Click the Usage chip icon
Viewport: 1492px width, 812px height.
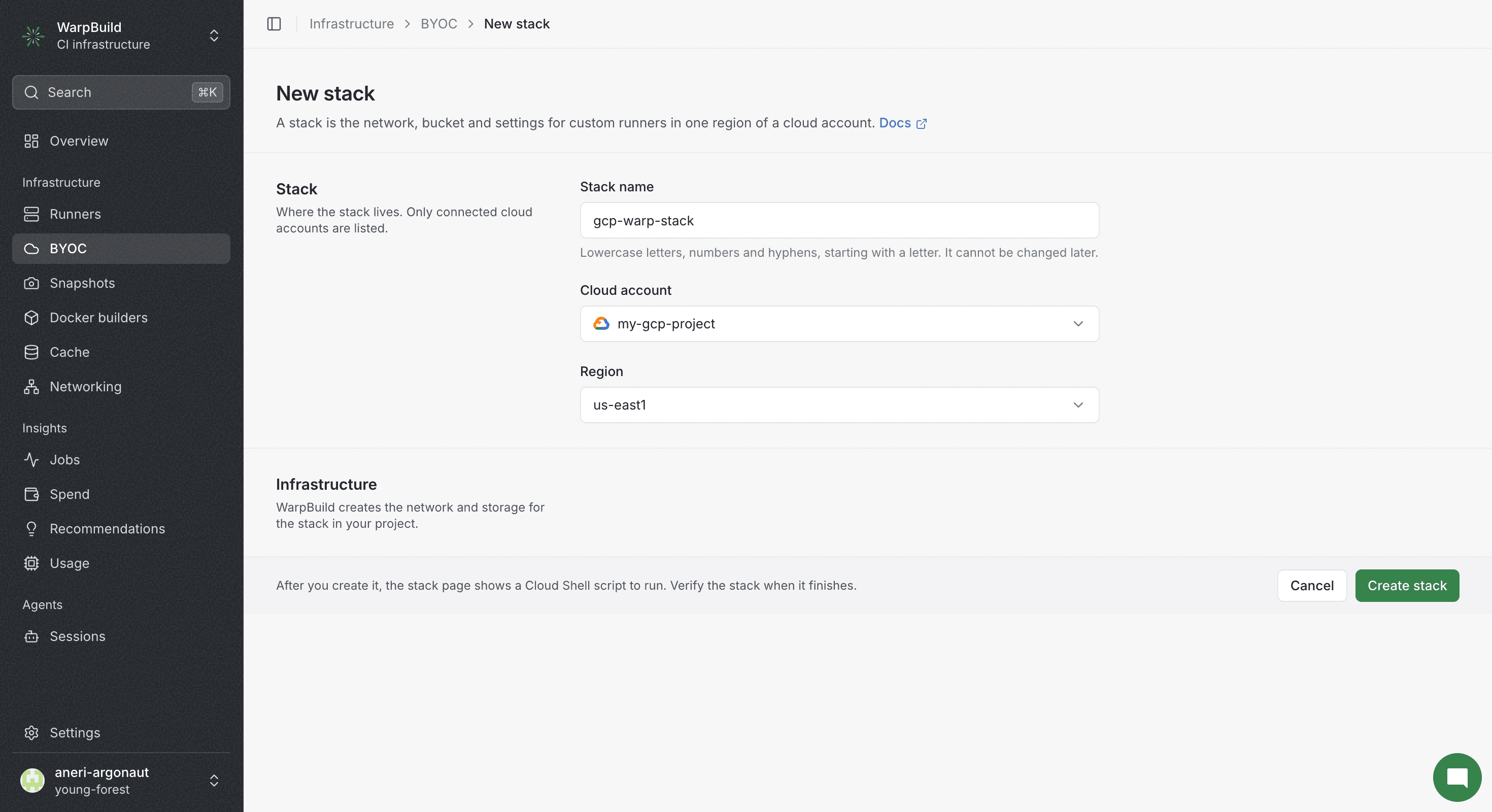tap(31, 563)
